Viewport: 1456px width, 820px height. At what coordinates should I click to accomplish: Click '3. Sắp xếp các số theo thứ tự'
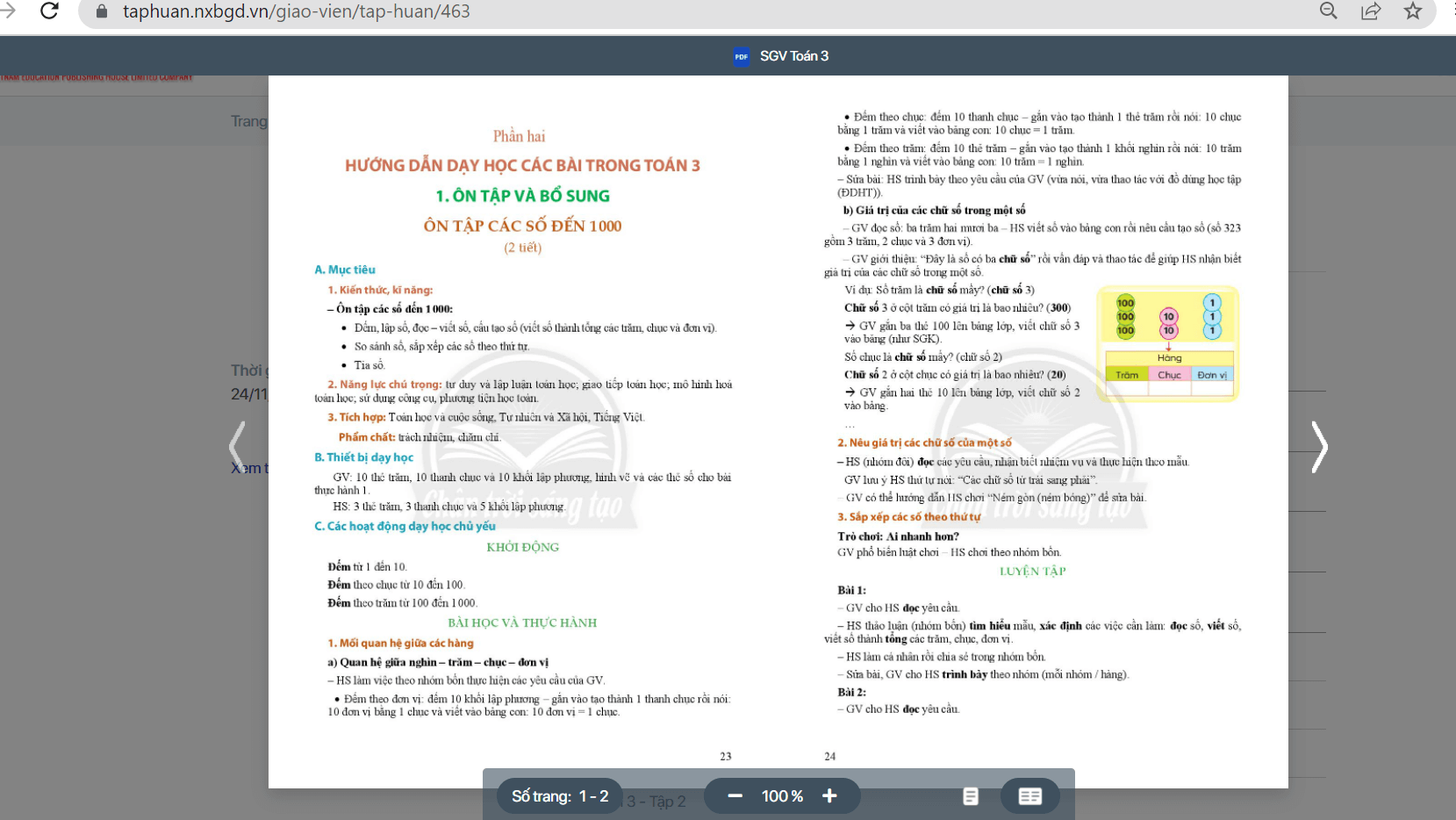click(x=908, y=517)
